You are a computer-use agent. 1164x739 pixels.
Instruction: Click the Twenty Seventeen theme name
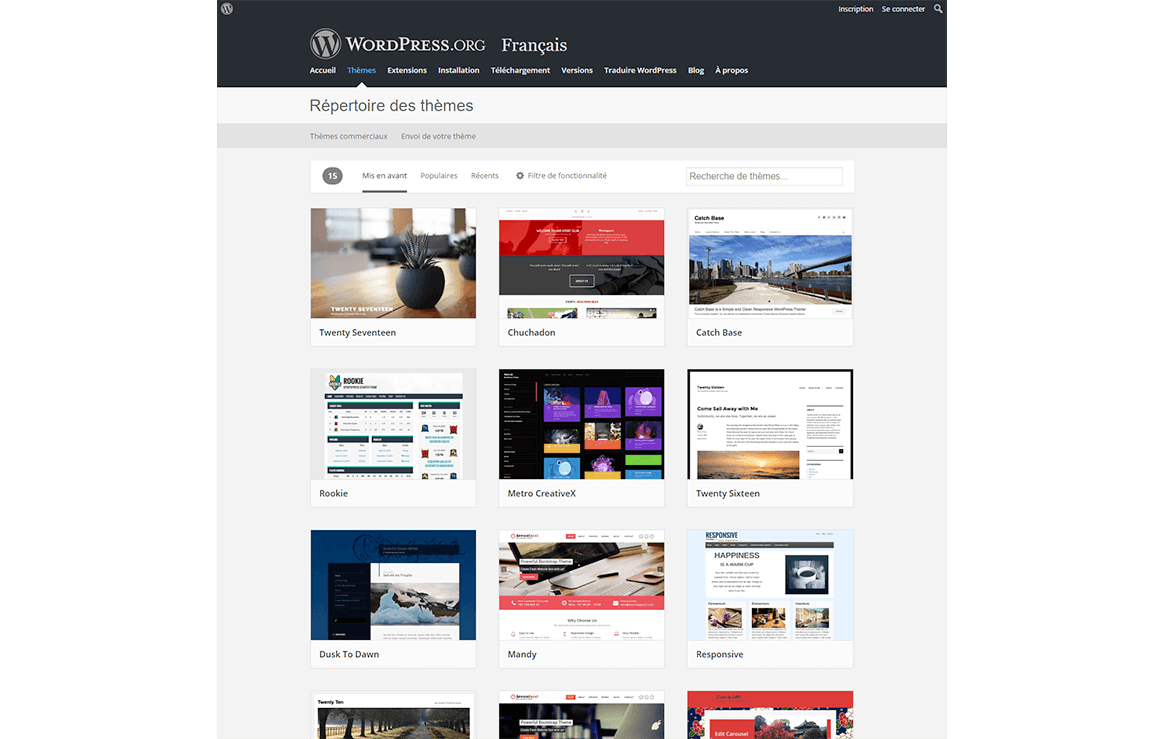357,333
